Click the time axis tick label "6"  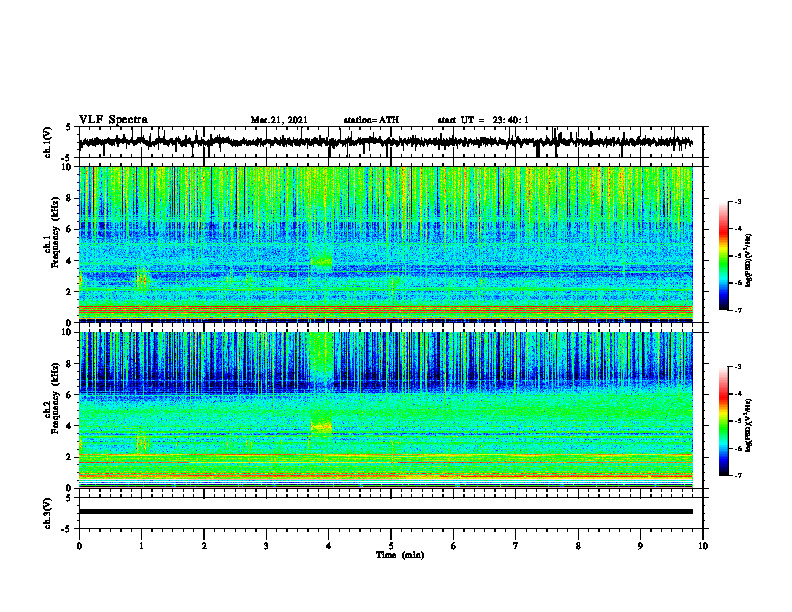[454, 546]
